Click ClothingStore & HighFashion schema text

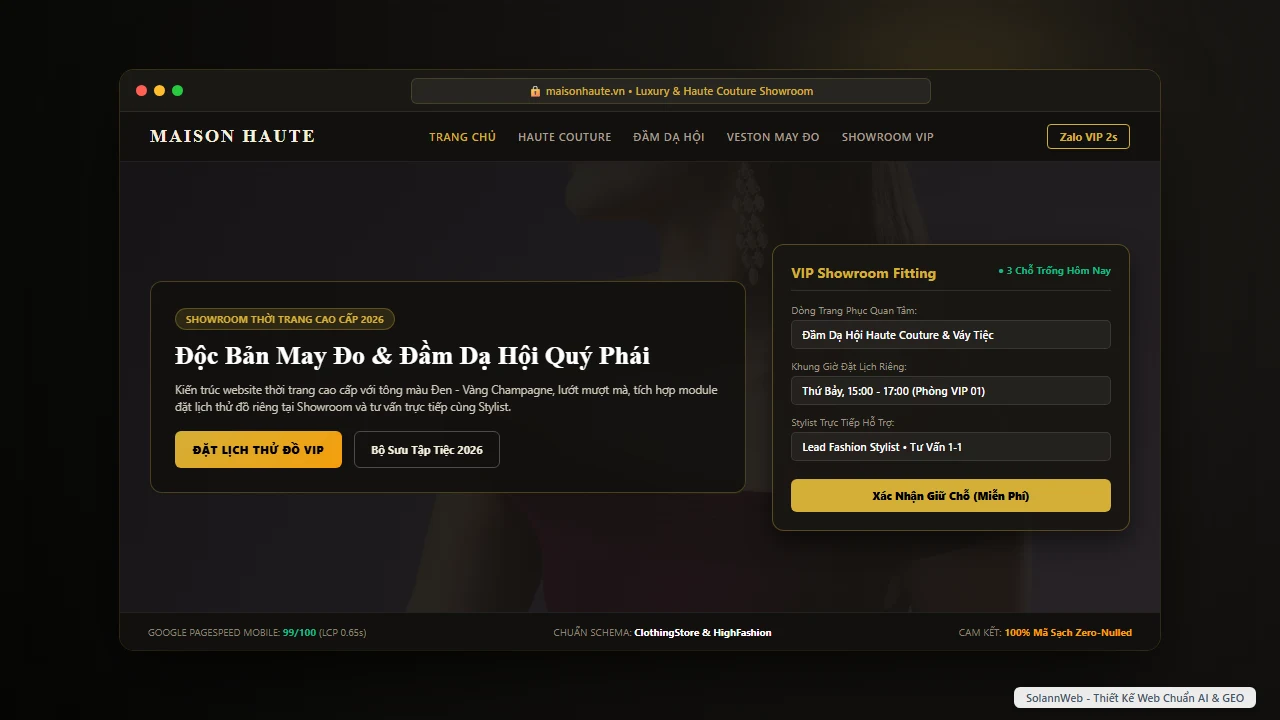point(703,633)
